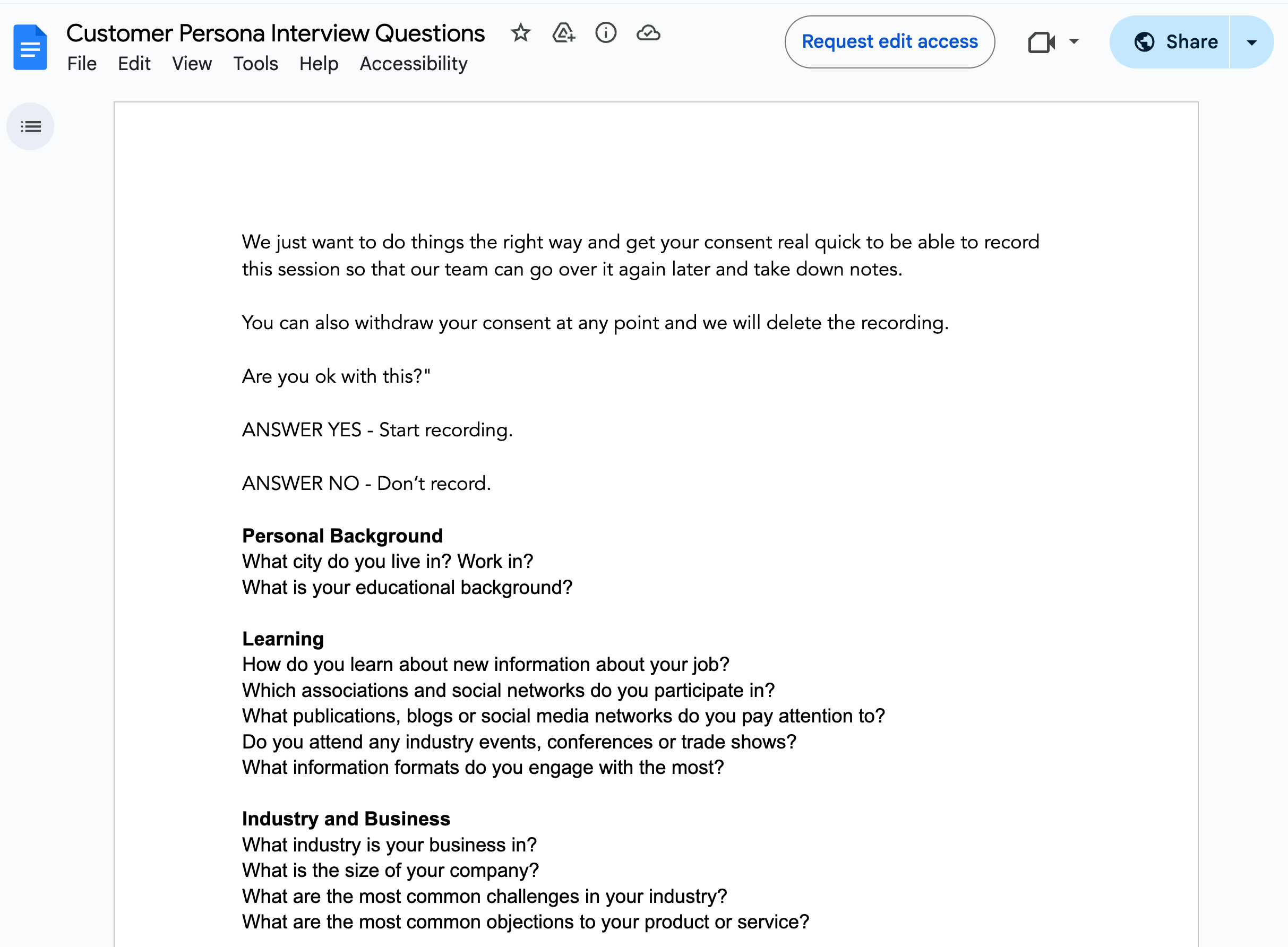Join a Google Meet call

[x=1042, y=42]
